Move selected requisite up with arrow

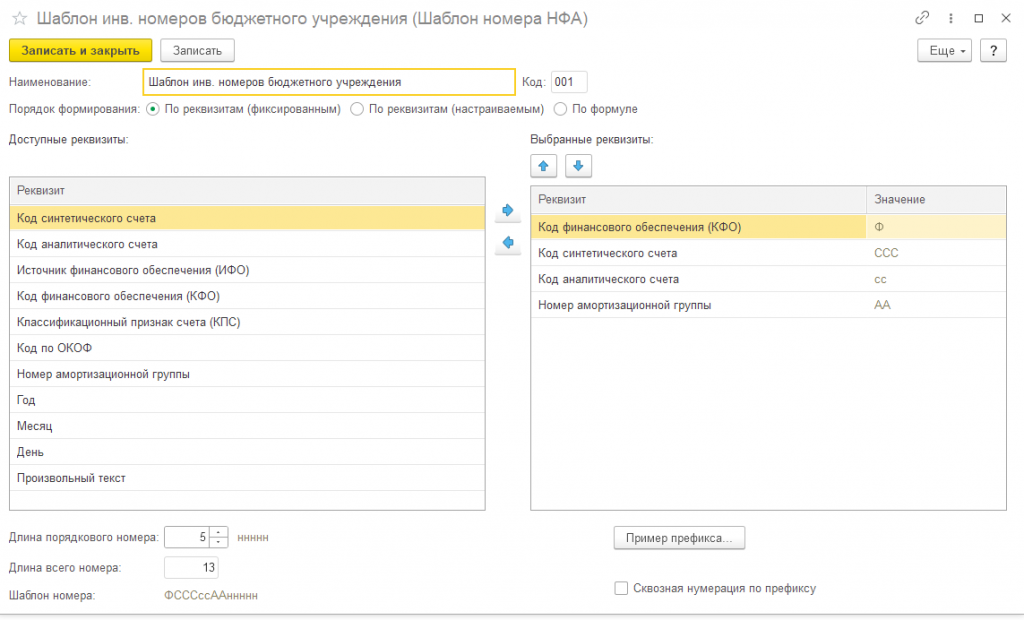coord(543,166)
